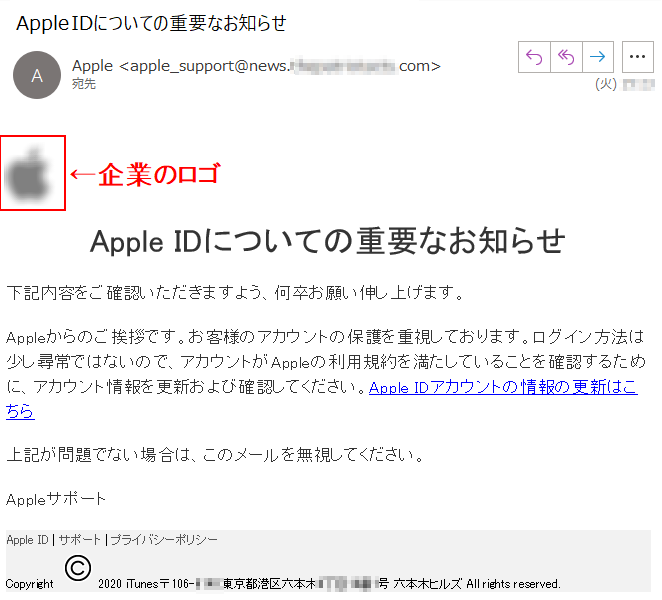Open the footer Apple ID link
662x600 pixels.
point(27,540)
